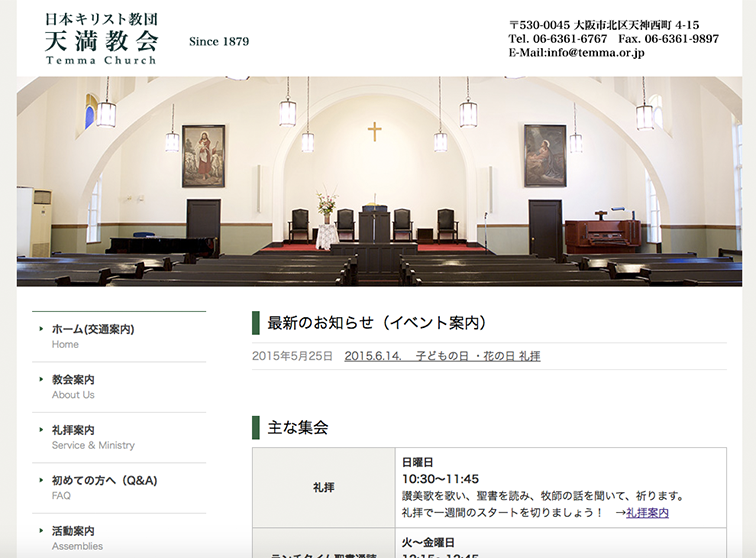Select 礼拝案内 Service & Ministry in sidebar

[x=73, y=430]
